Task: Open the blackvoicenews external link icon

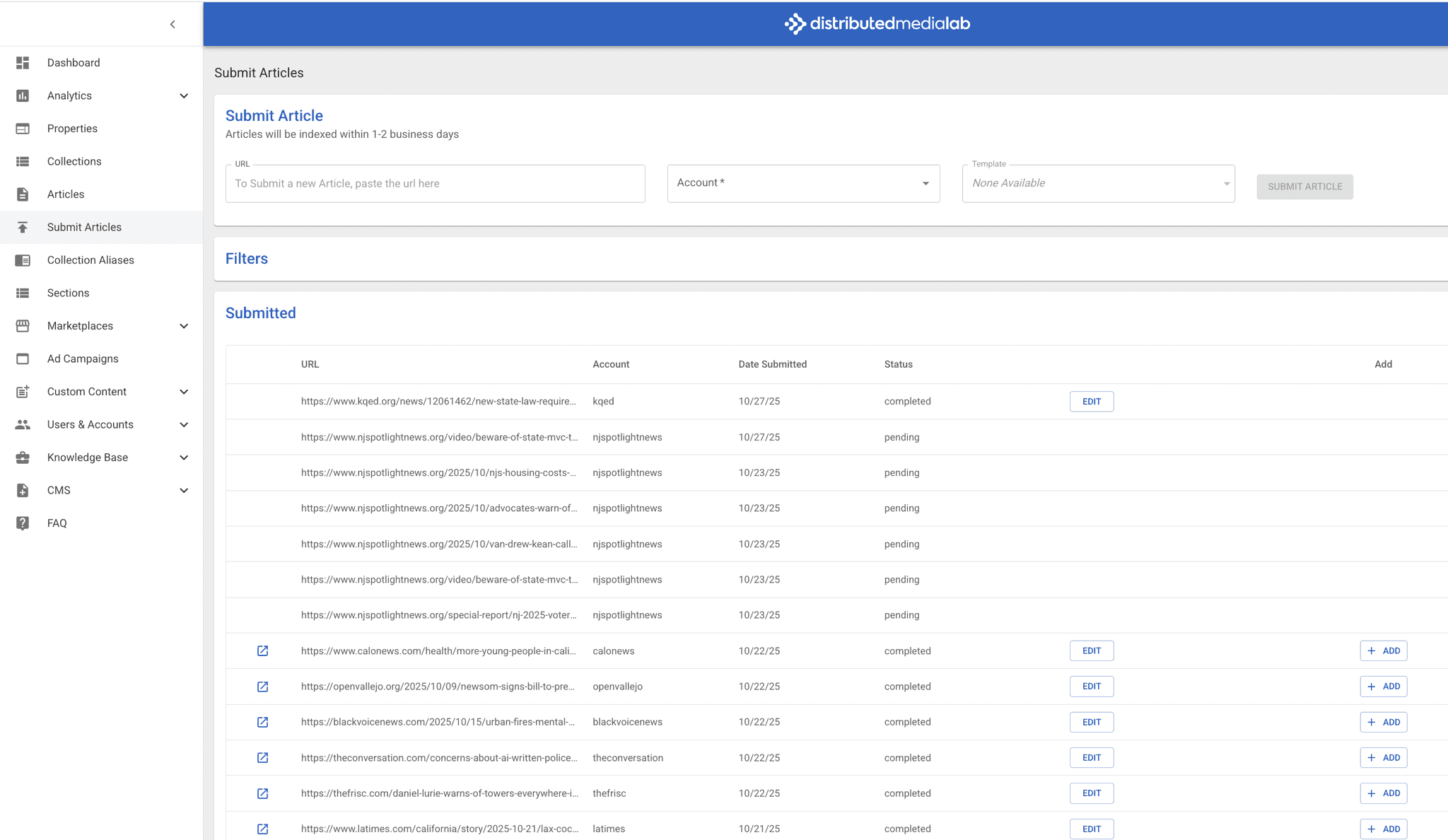Action: click(x=262, y=722)
